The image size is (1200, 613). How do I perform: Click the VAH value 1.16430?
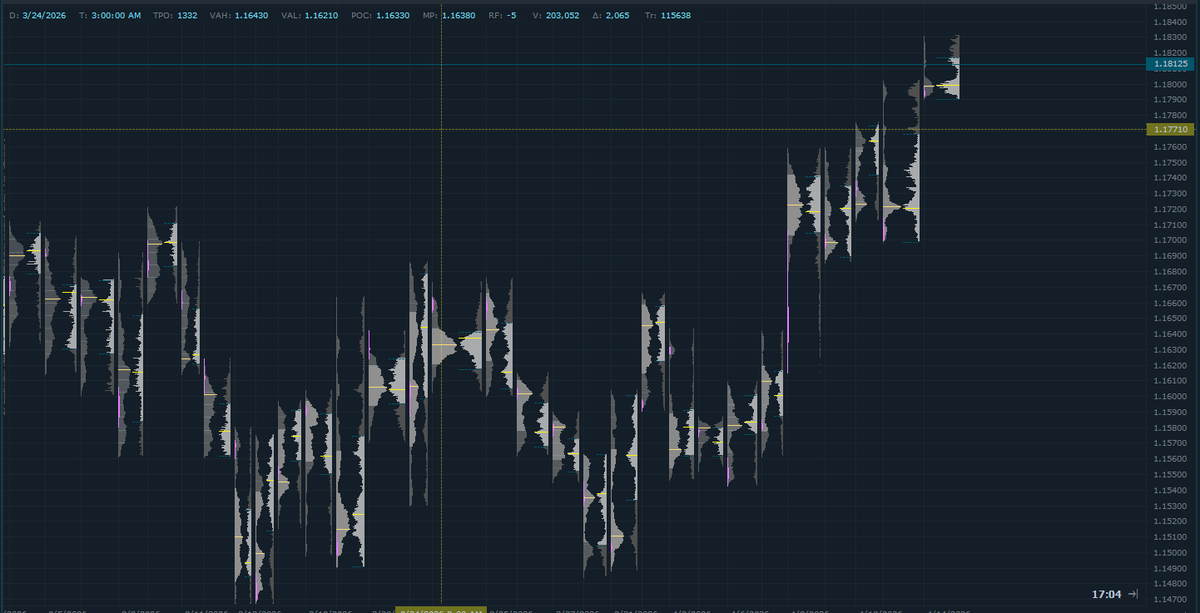point(250,15)
